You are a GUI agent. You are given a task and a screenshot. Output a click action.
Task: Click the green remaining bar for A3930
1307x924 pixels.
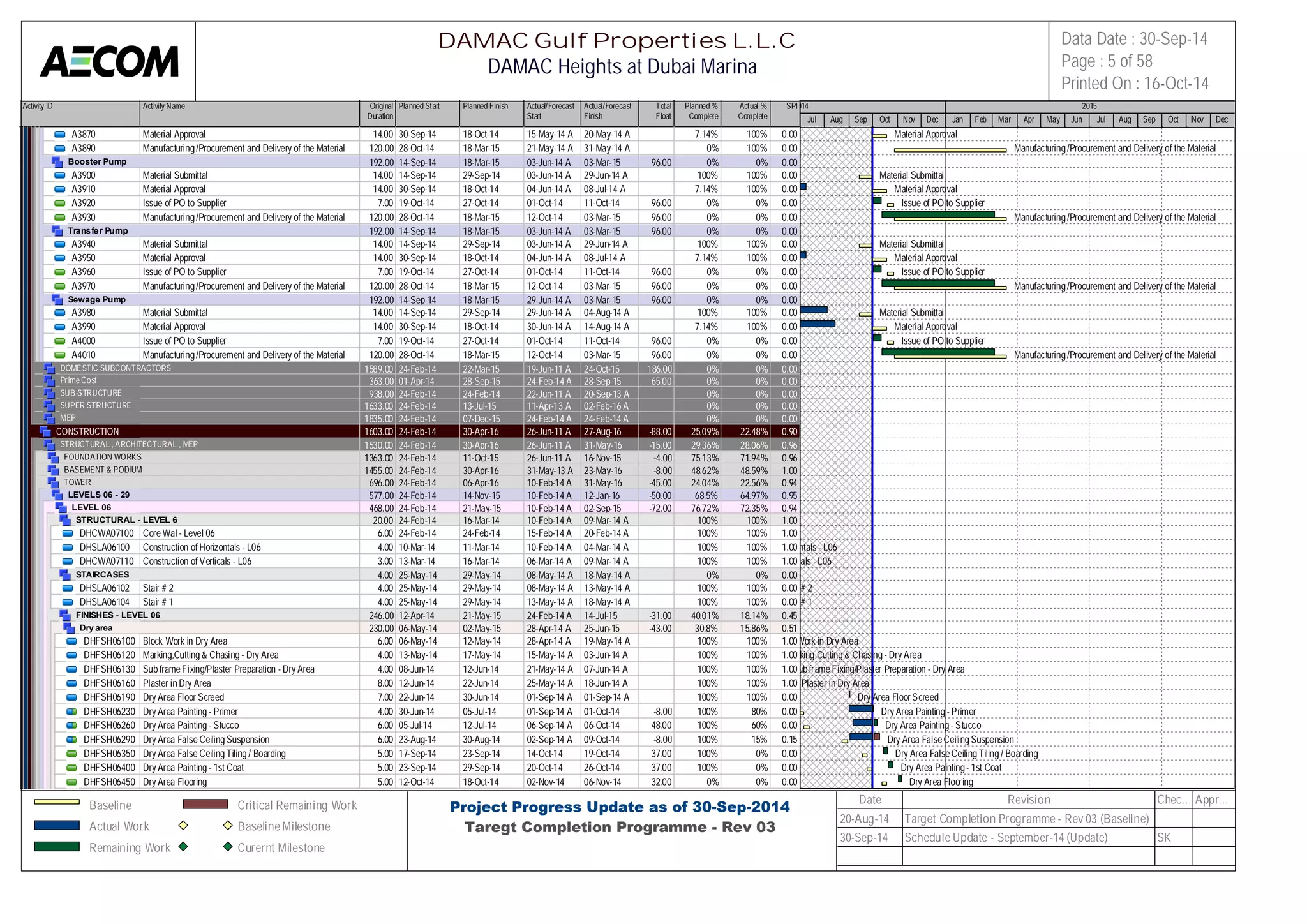[937, 214]
